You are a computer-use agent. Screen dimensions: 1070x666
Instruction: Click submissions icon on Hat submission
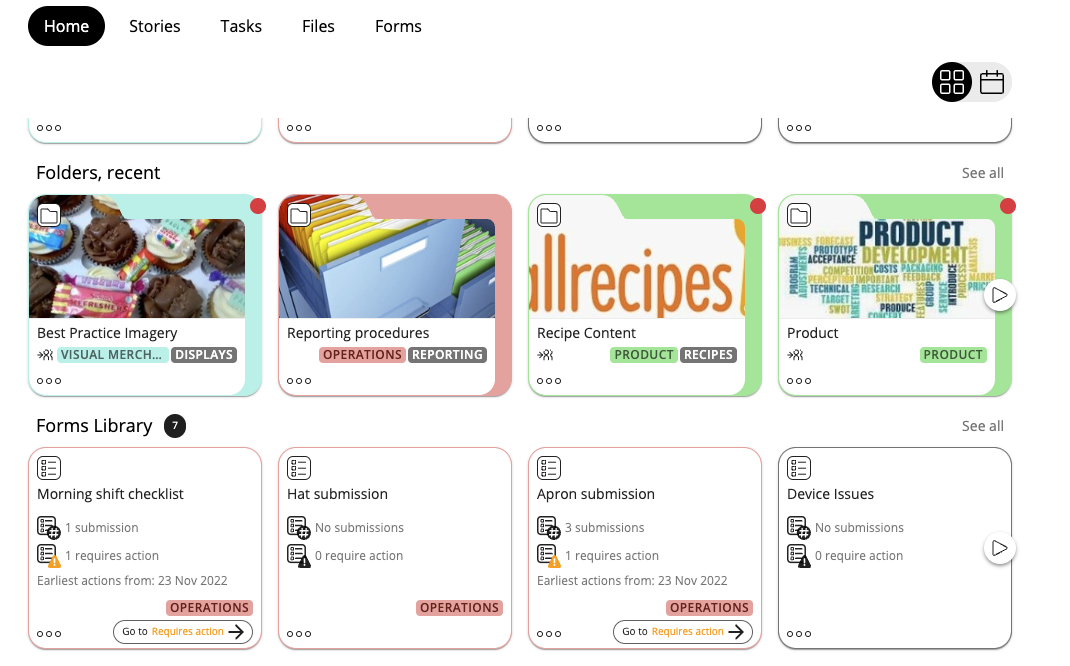click(298, 527)
